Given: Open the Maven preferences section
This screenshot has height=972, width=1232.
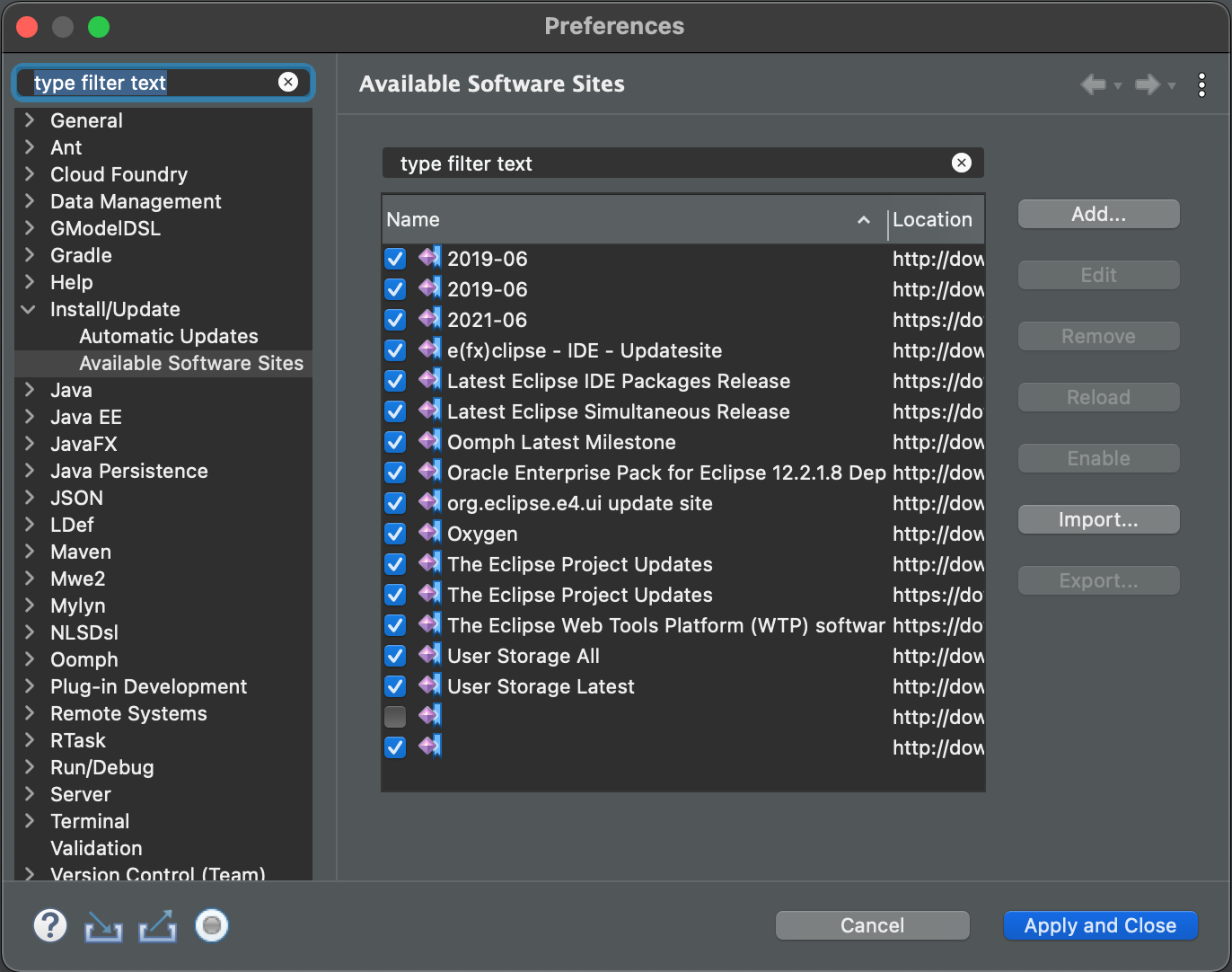Looking at the screenshot, I should point(80,552).
